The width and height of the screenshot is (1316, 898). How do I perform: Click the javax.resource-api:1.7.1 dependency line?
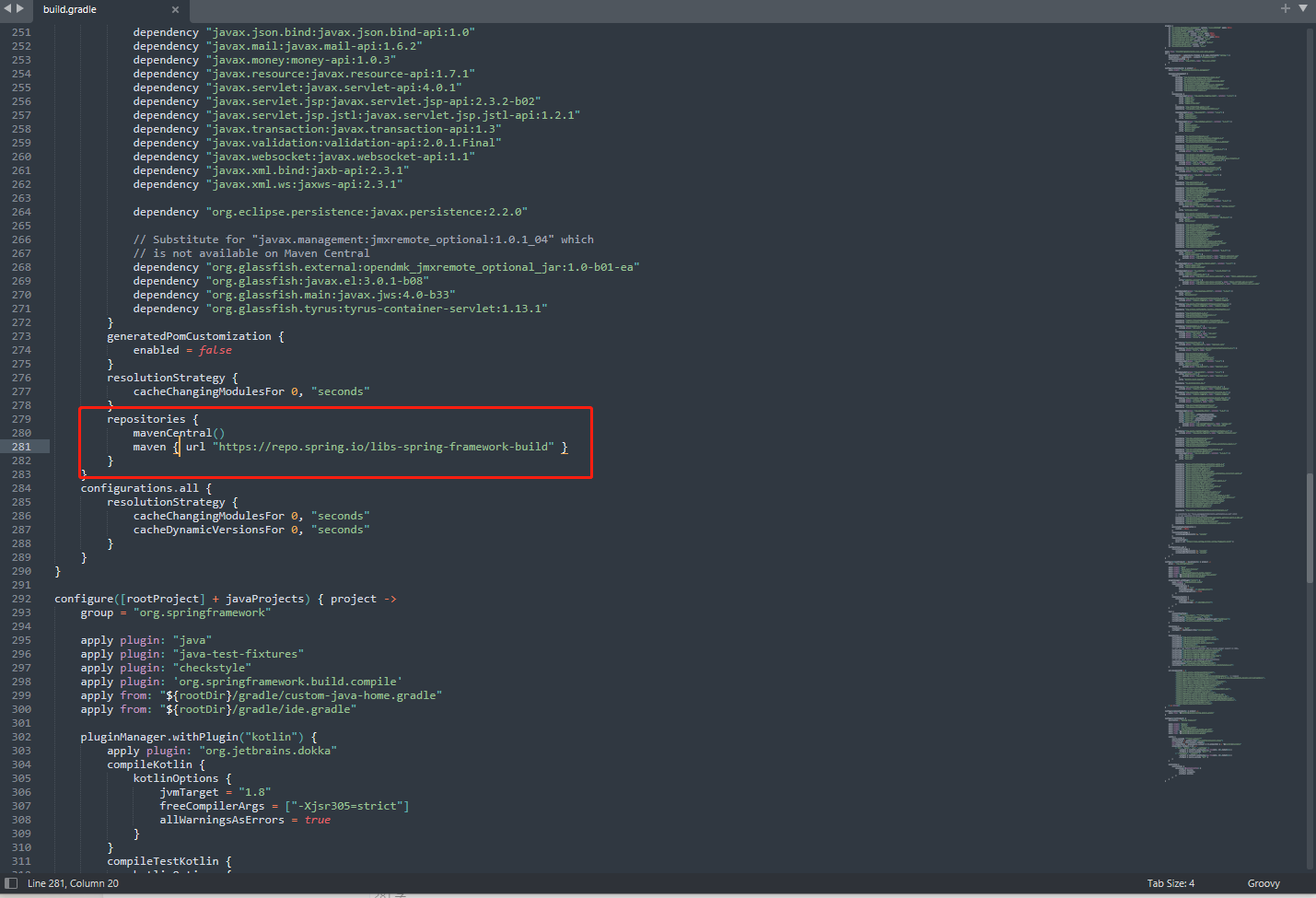pyautogui.click(x=304, y=74)
